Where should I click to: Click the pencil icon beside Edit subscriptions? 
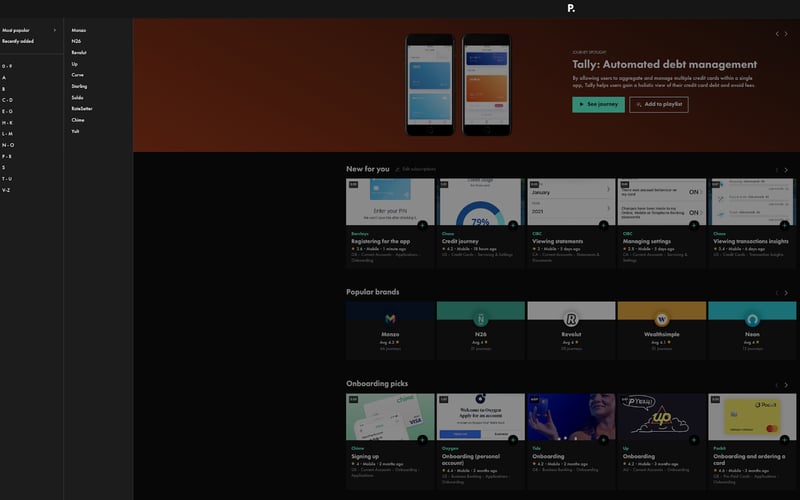(397, 169)
